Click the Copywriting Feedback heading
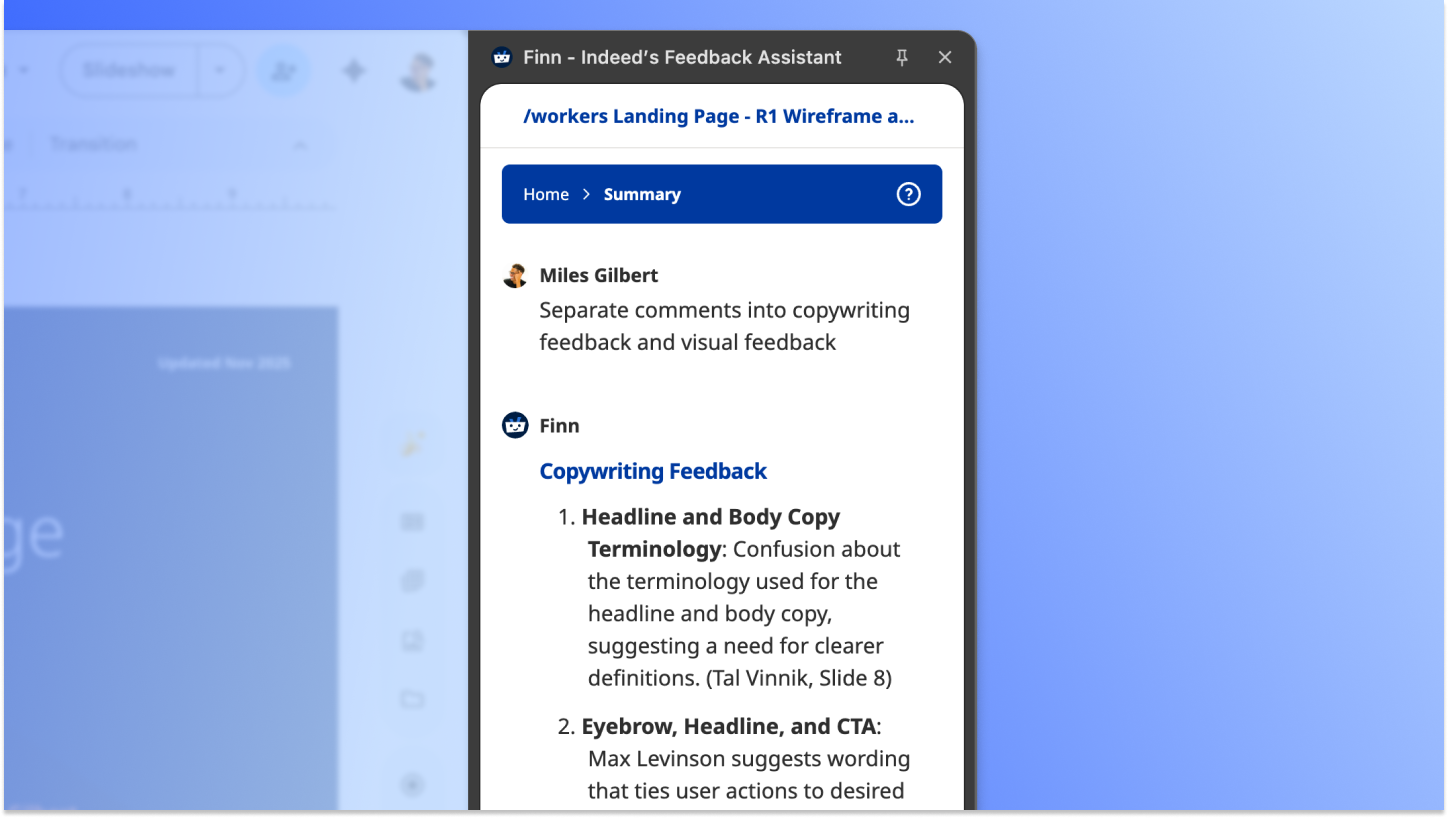Viewport: 1448px width, 818px height. pyautogui.click(x=653, y=471)
